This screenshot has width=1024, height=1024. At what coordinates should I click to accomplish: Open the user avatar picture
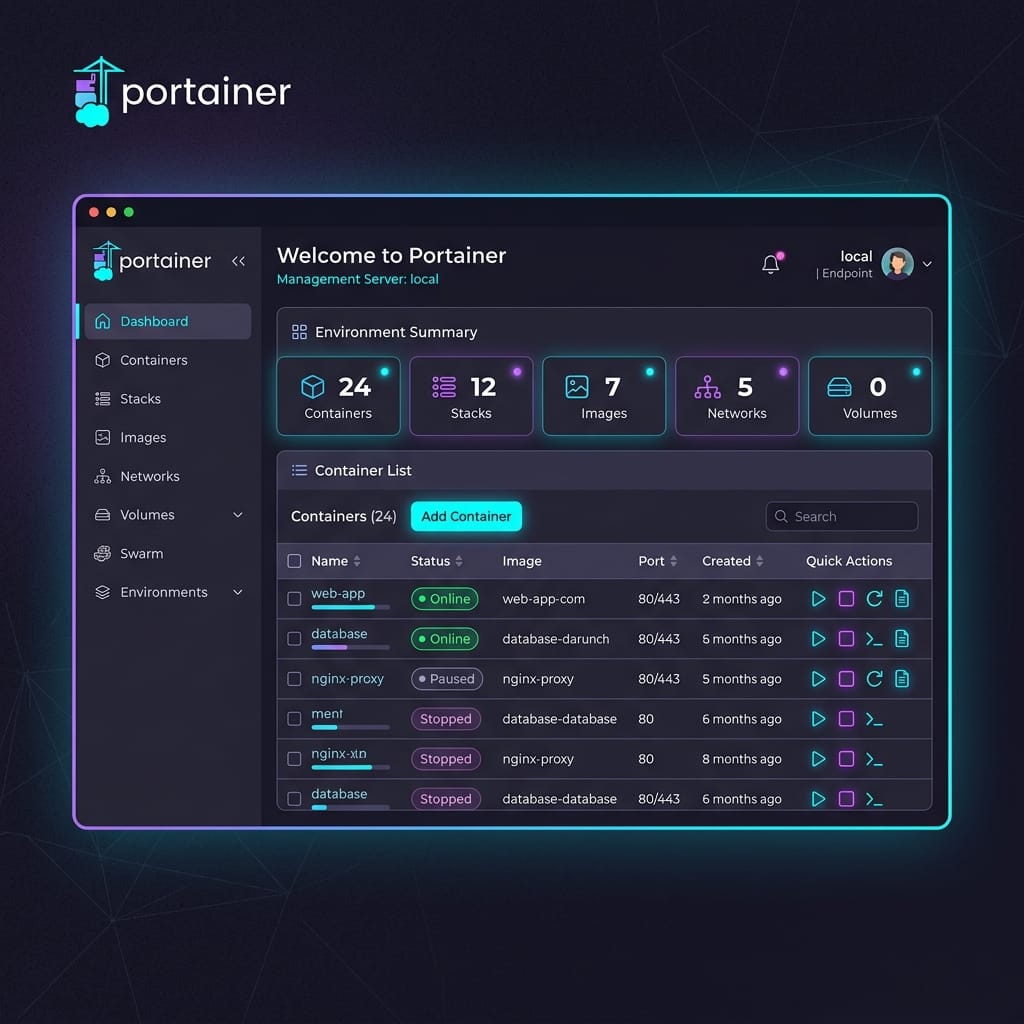click(x=897, y=264)
